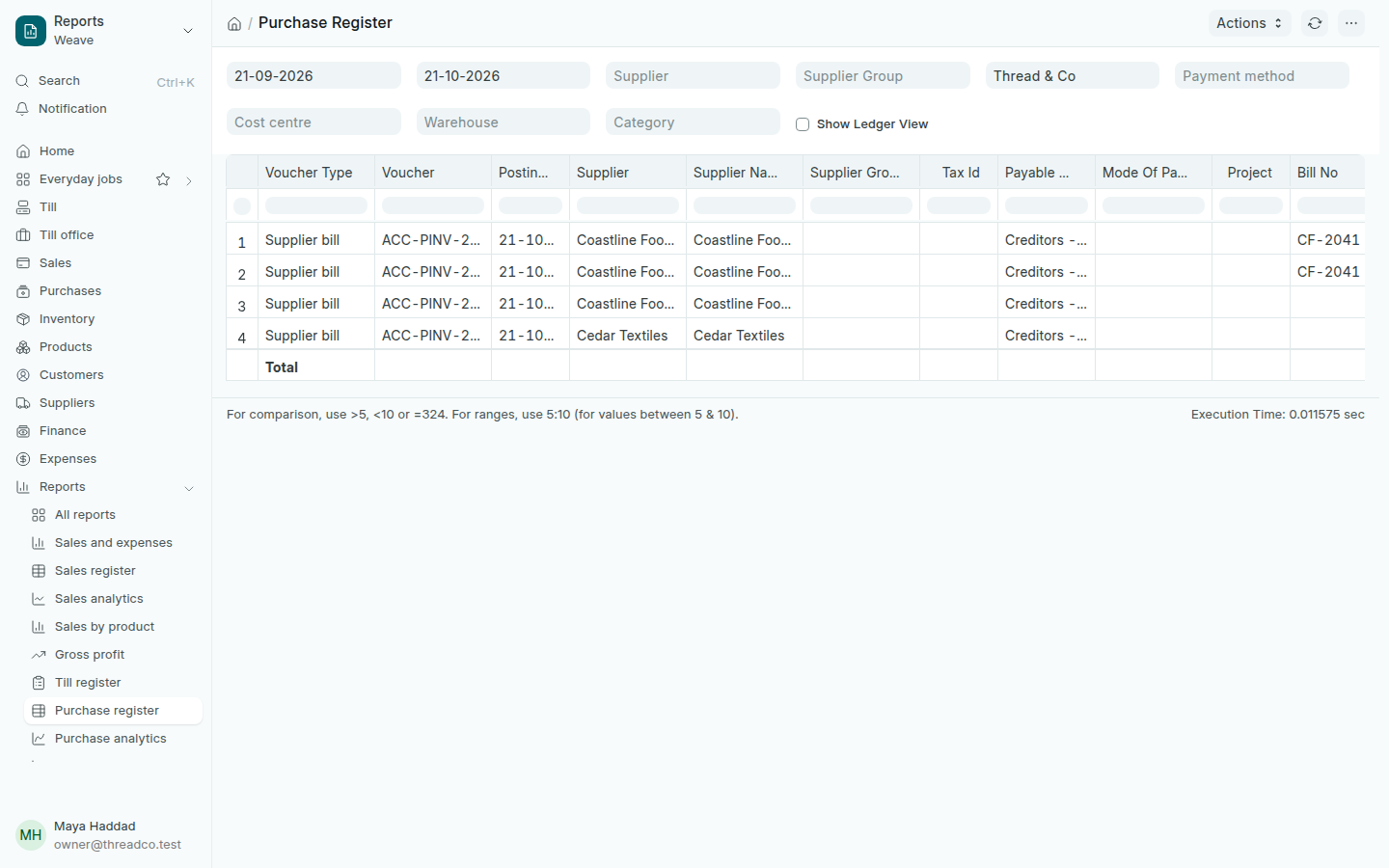The width and height of the screenshot is (1389, 868).
Task: Click the home breadcrumb icon
Action: tap(234, 24)
